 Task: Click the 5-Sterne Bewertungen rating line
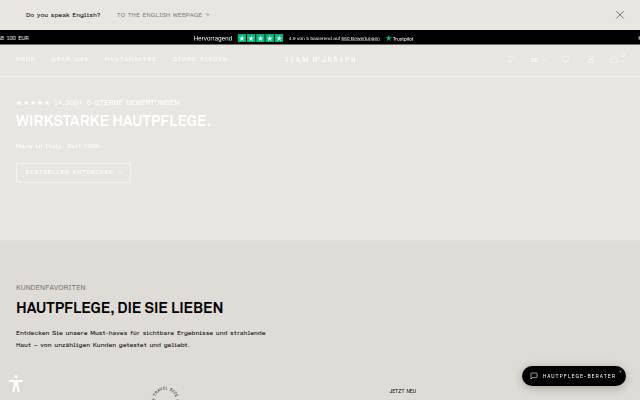pyautogui.click(x=98, y=102)
